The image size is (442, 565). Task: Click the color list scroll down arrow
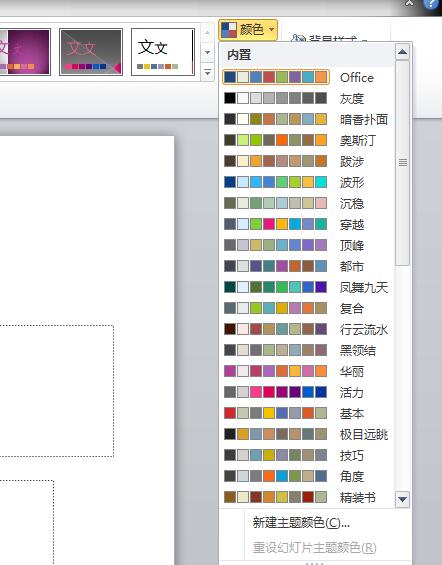tap(402, 499)
